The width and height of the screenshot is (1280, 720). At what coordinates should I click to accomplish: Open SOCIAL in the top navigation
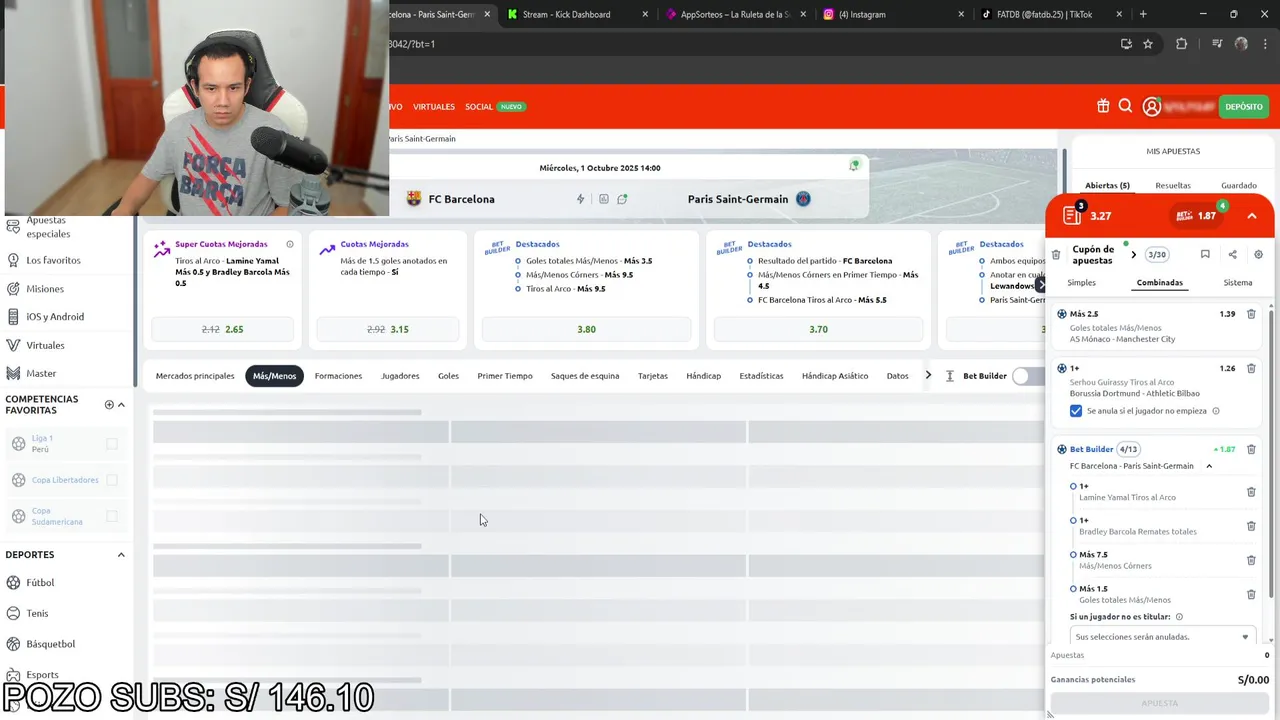click(x=479, y=107)
